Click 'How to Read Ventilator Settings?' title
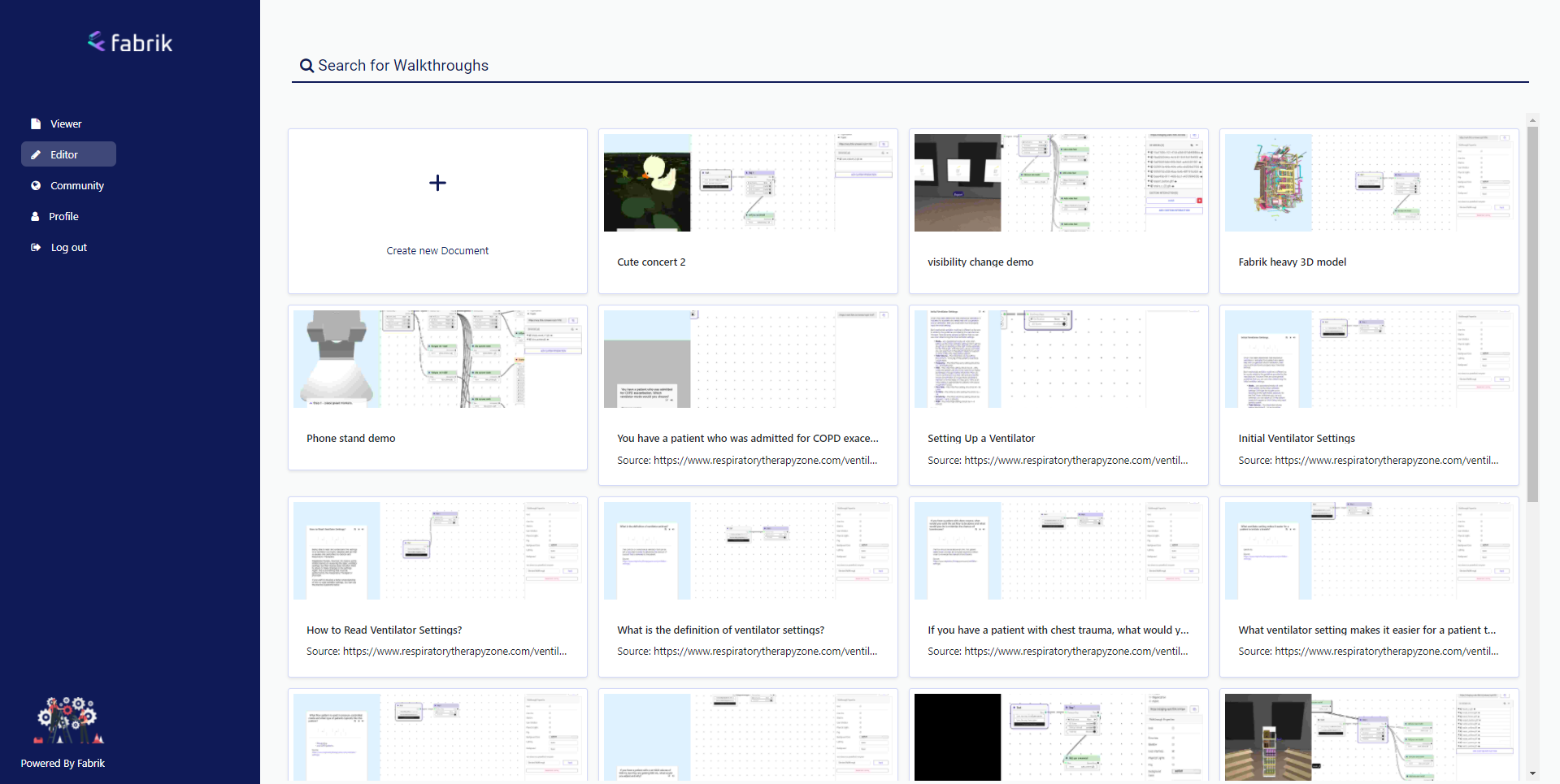The image size is (1560, 784). tap(385, 630)
